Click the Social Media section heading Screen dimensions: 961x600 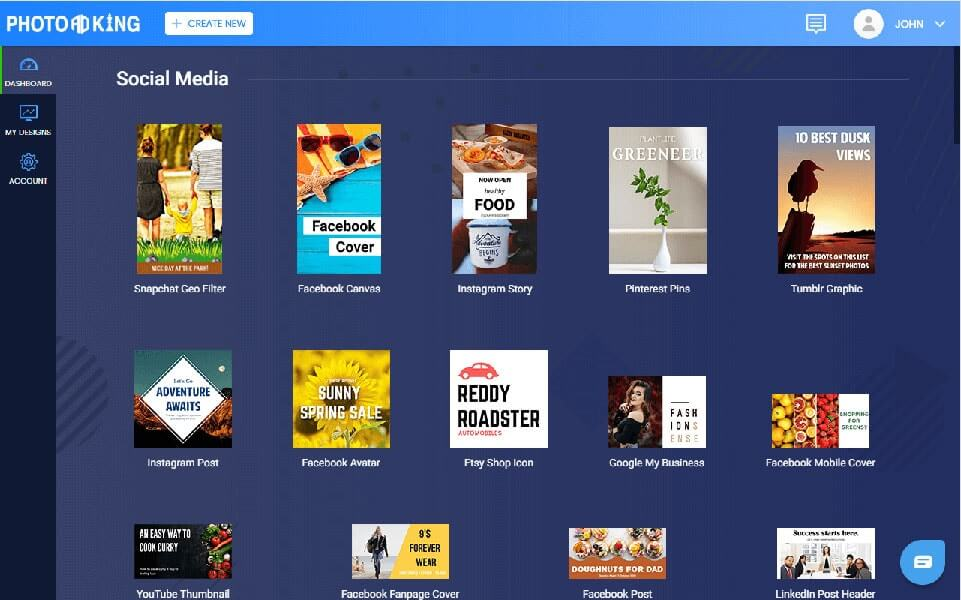(x=172, y=78)
